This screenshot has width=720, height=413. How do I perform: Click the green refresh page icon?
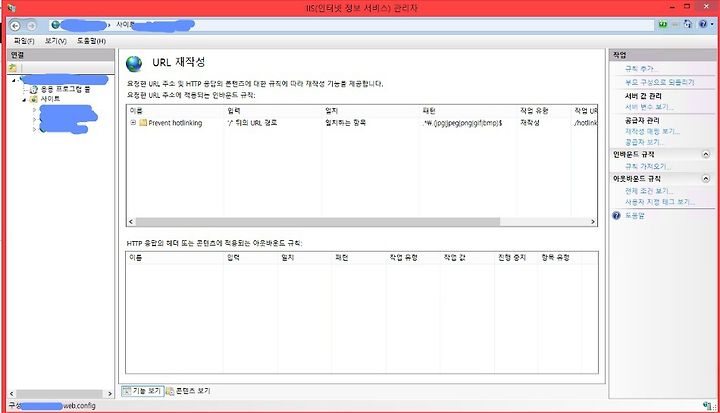[x=663, y=24]
